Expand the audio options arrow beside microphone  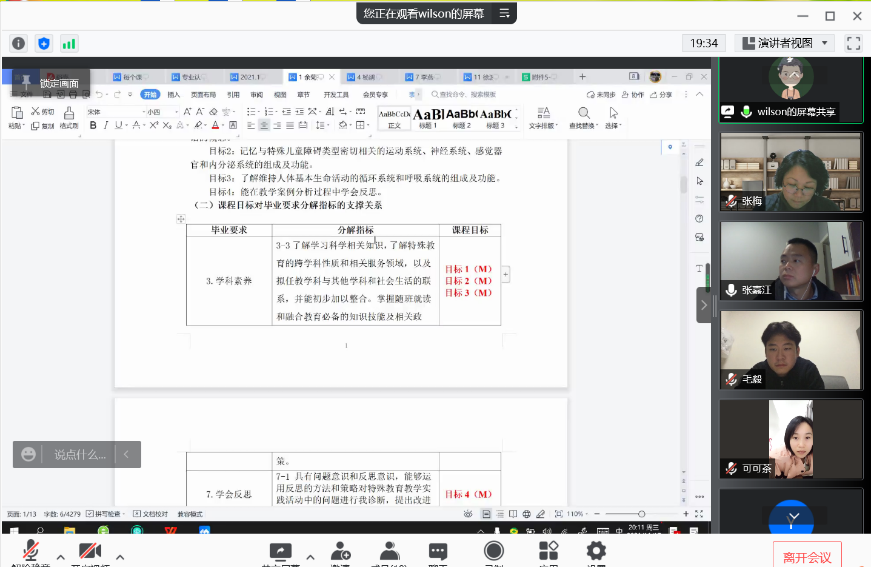pos(60,556)
